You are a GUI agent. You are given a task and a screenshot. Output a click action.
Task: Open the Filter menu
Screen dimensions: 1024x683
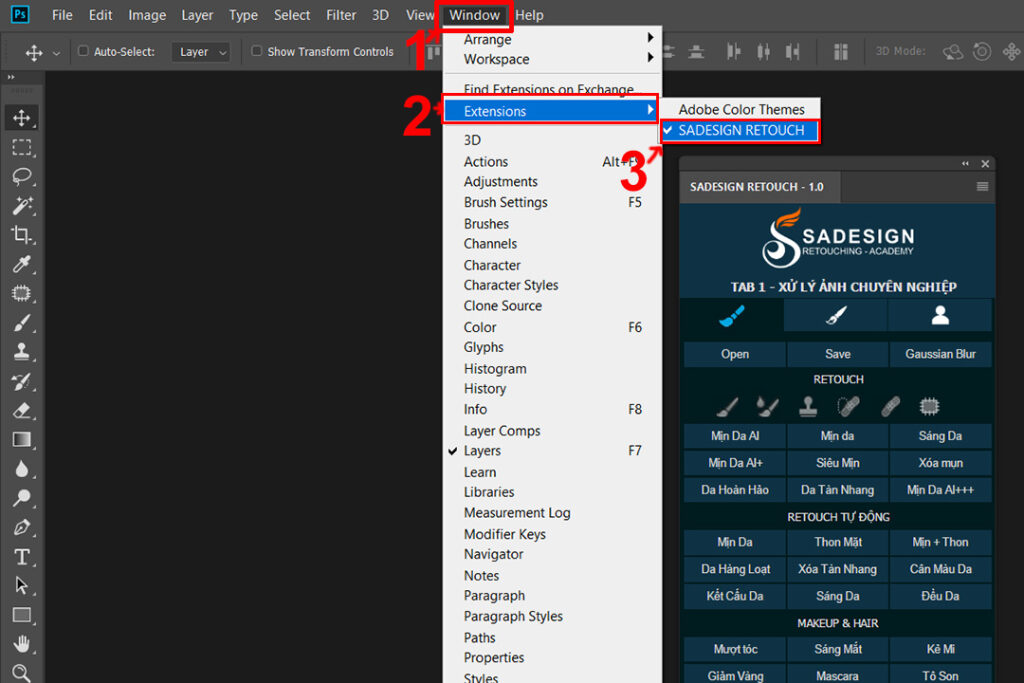coord(341,15)
